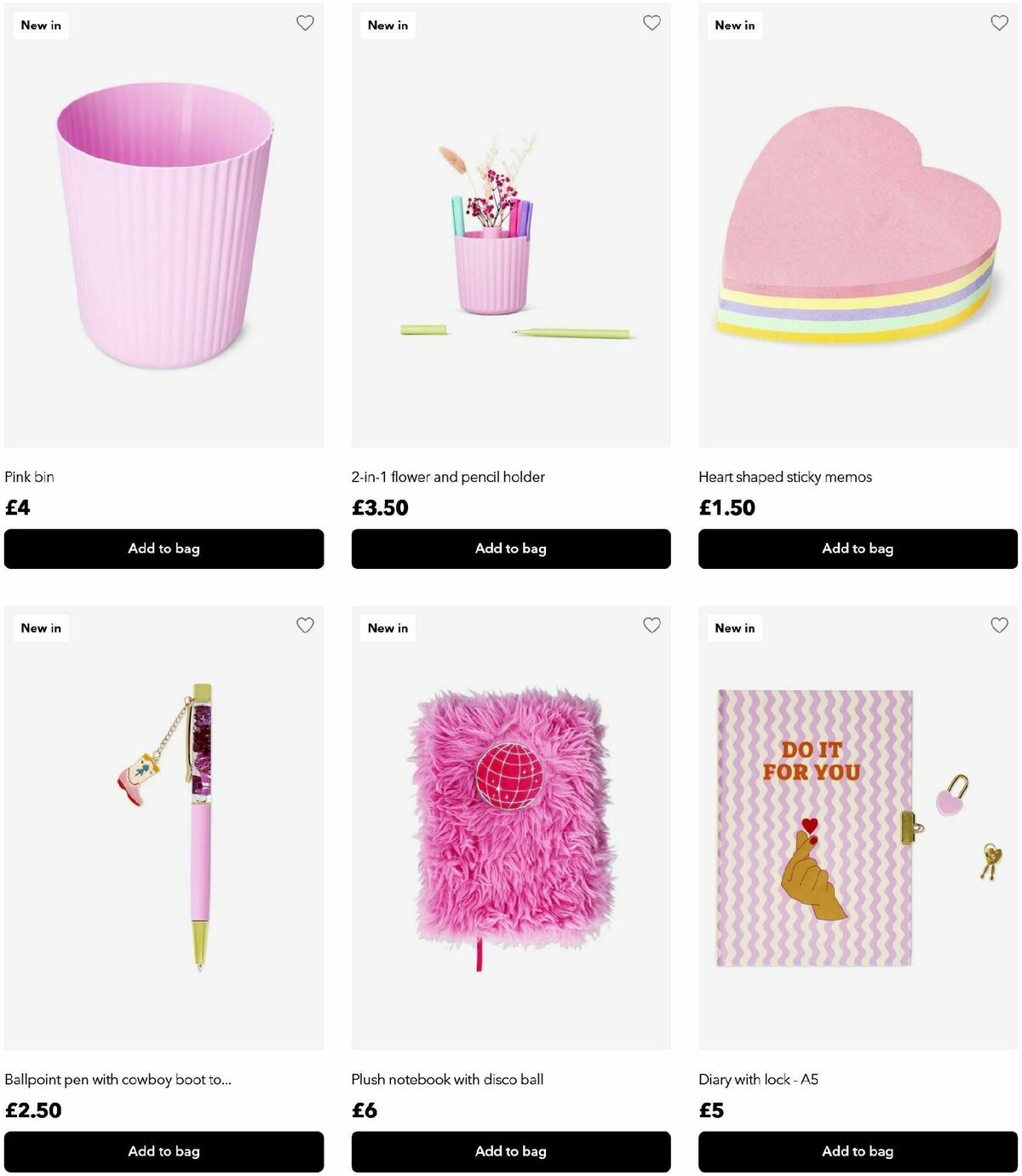View the heart sticky memos product photo
The image size is (1022, 1176).
(858, 226)
